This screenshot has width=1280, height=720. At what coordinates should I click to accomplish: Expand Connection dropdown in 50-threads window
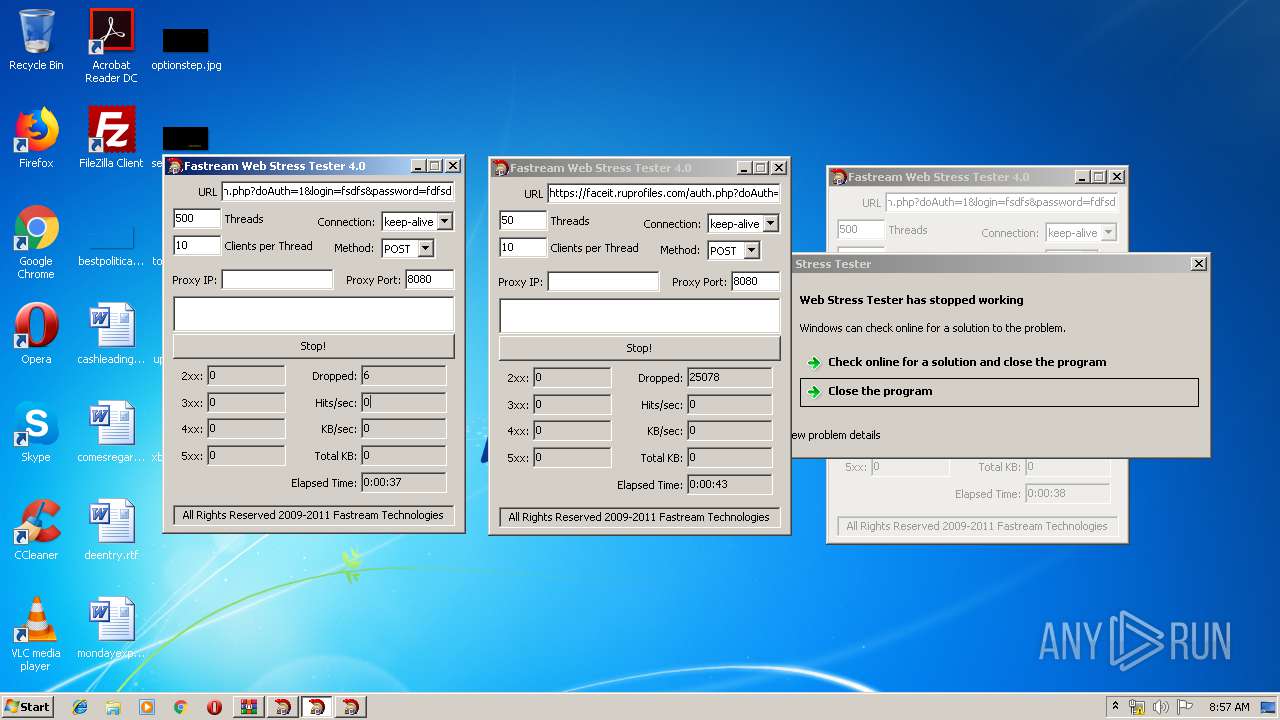pos(771,224)
